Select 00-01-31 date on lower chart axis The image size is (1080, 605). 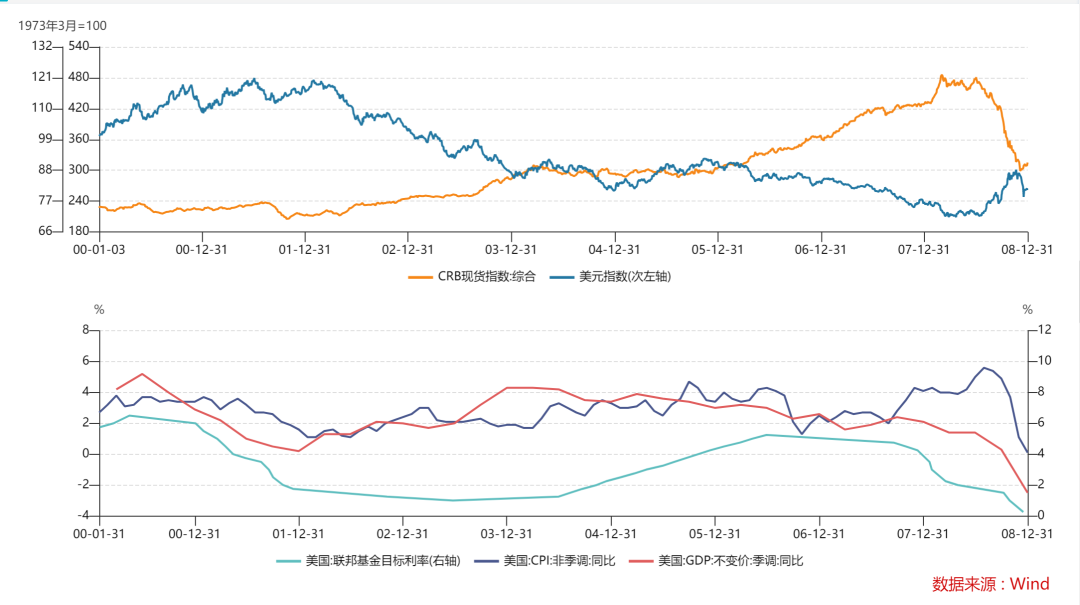[100, 533]
